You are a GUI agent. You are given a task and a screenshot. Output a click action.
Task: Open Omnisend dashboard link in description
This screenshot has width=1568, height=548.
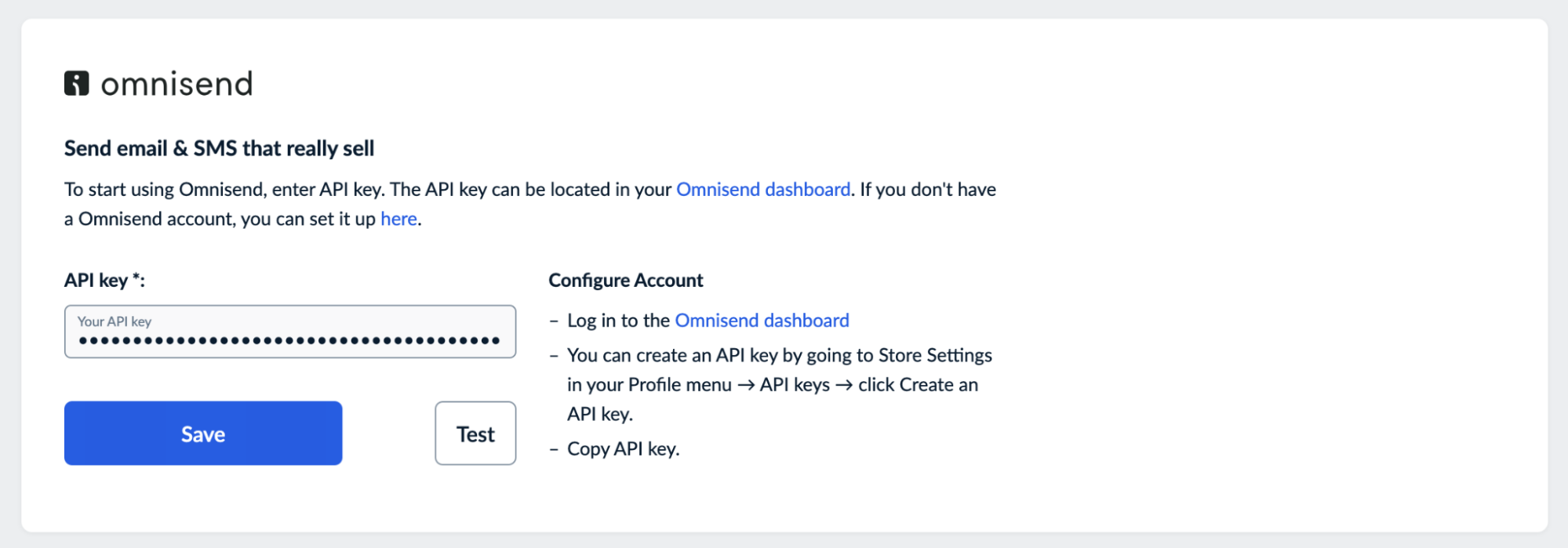pyautogui.click(x=763, y=190)
